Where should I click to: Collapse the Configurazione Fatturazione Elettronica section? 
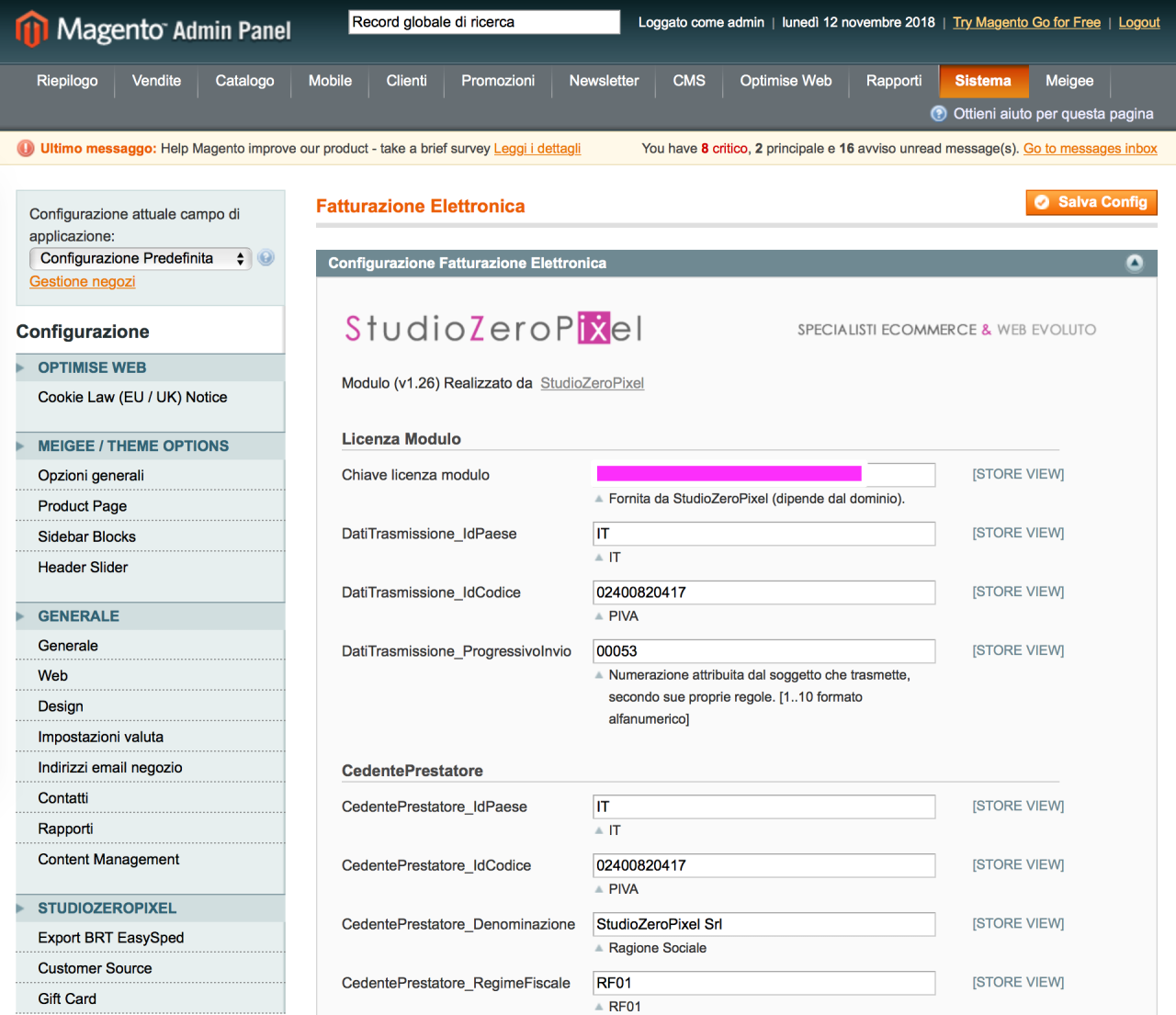(x=1135, y=264)
